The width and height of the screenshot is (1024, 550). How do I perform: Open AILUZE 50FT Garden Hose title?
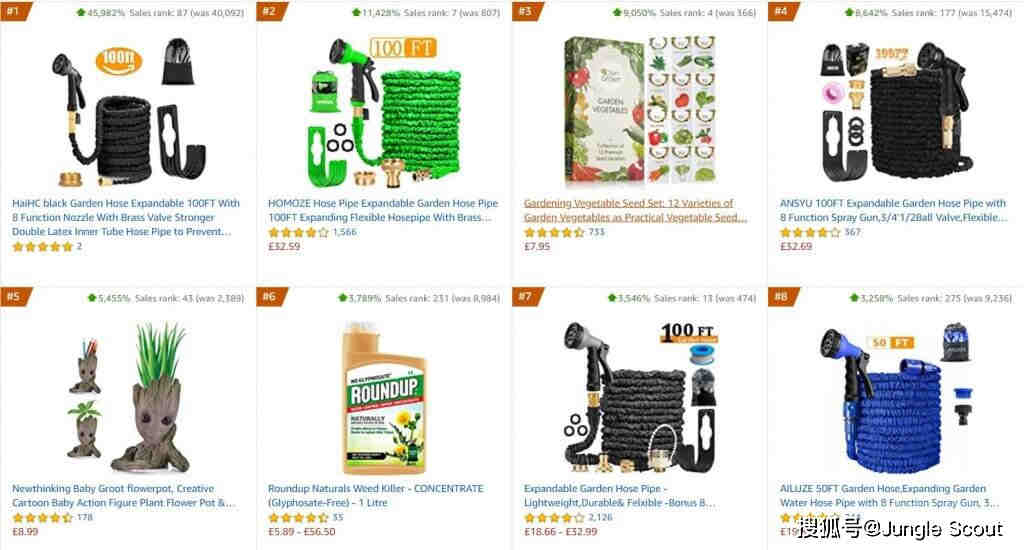coord(889,496)
